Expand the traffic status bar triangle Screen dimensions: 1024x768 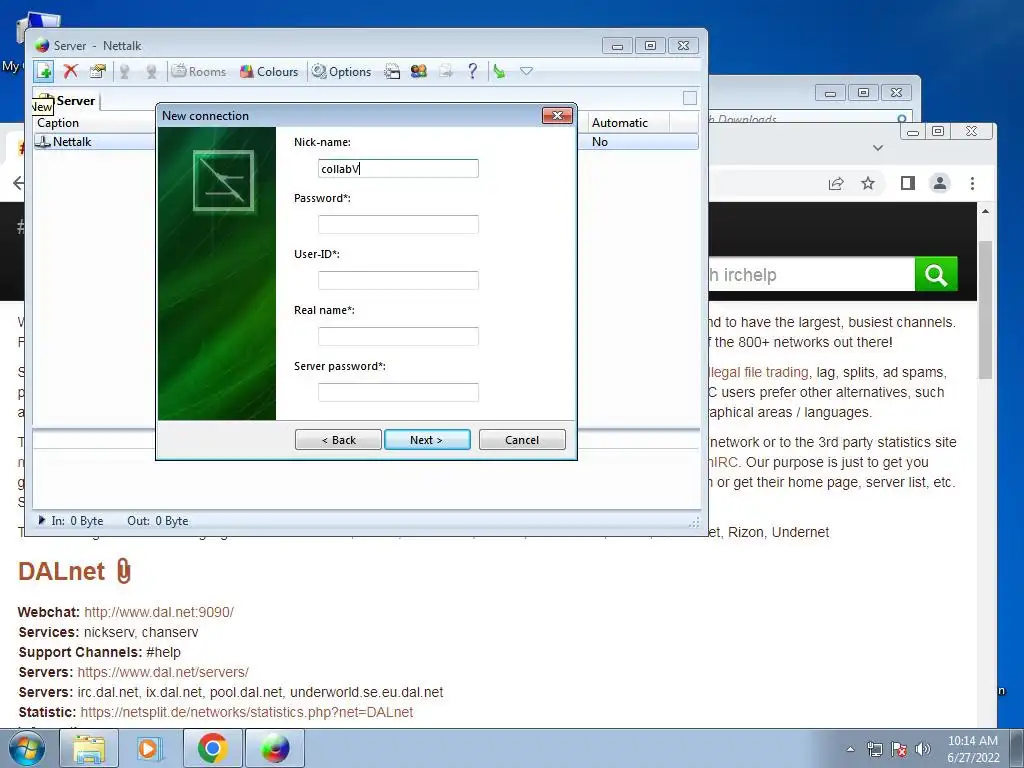coord(42,520)
